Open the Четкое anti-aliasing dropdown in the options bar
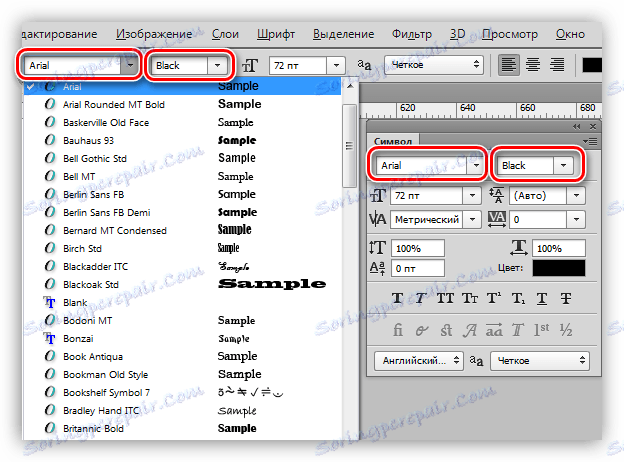Image resolution: width=624 pixels, height=462 pixels. click(434, 65)
